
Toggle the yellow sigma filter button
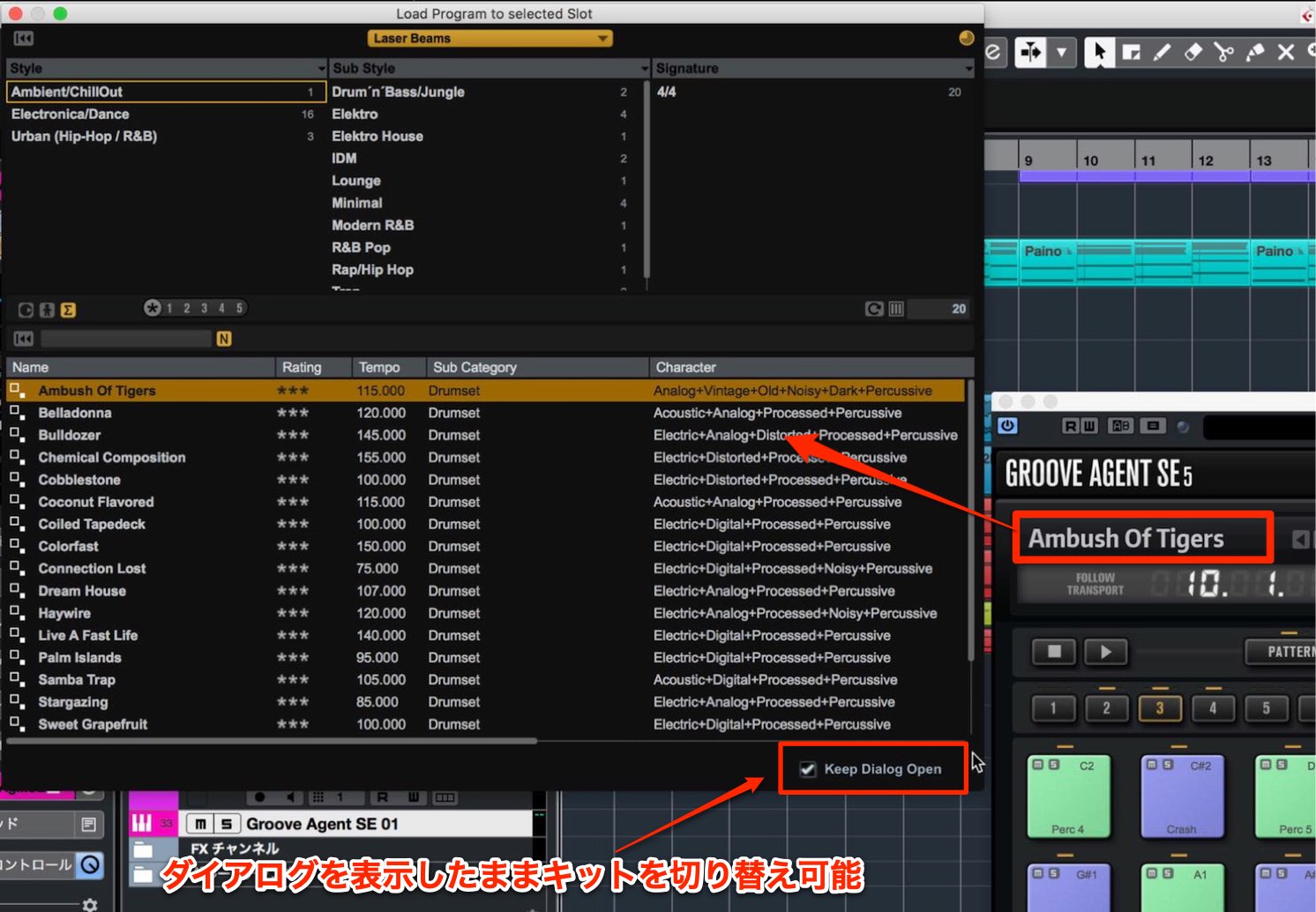pos(68,310)
